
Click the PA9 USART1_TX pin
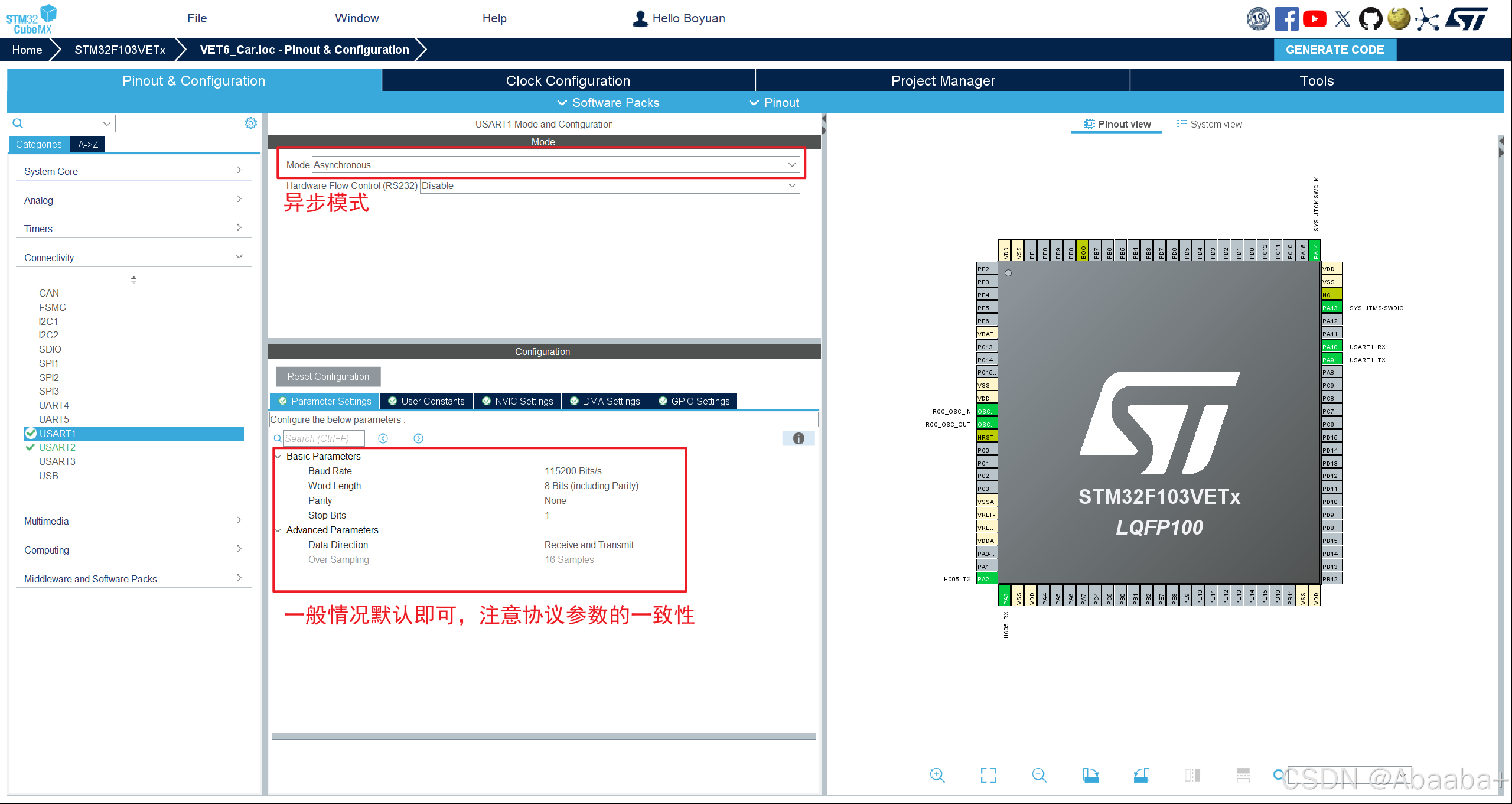[1332, 360]
